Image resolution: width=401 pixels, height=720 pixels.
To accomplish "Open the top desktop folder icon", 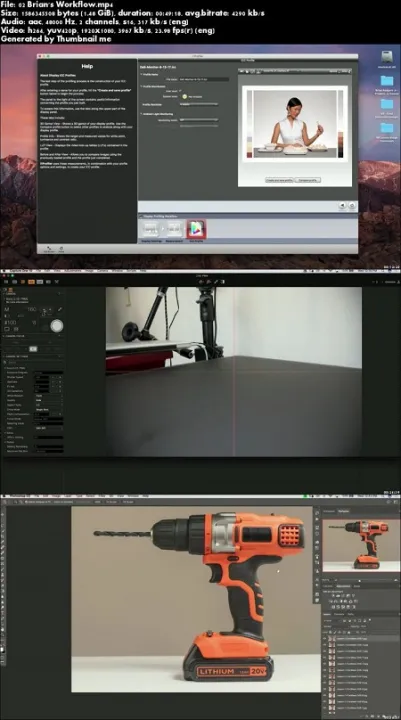I will pyautogui.click(x=387, y=81).
